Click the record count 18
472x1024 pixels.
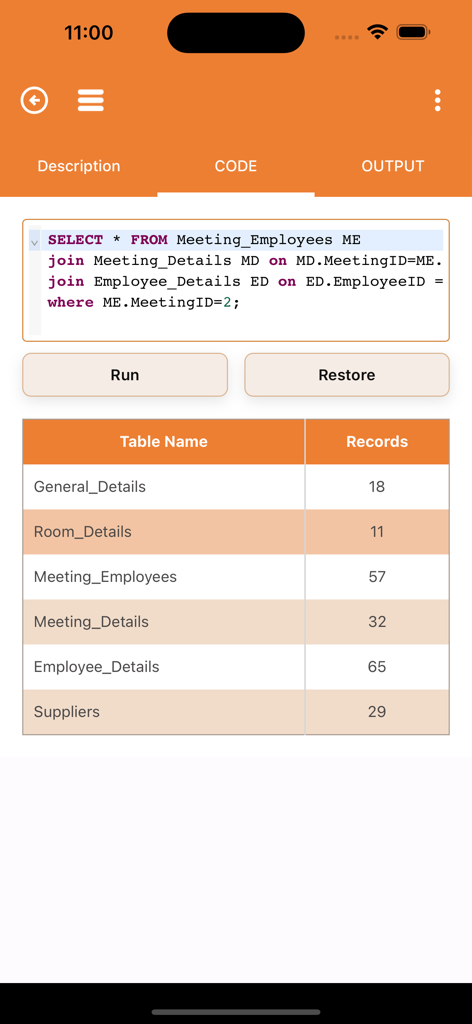(377, 487)
